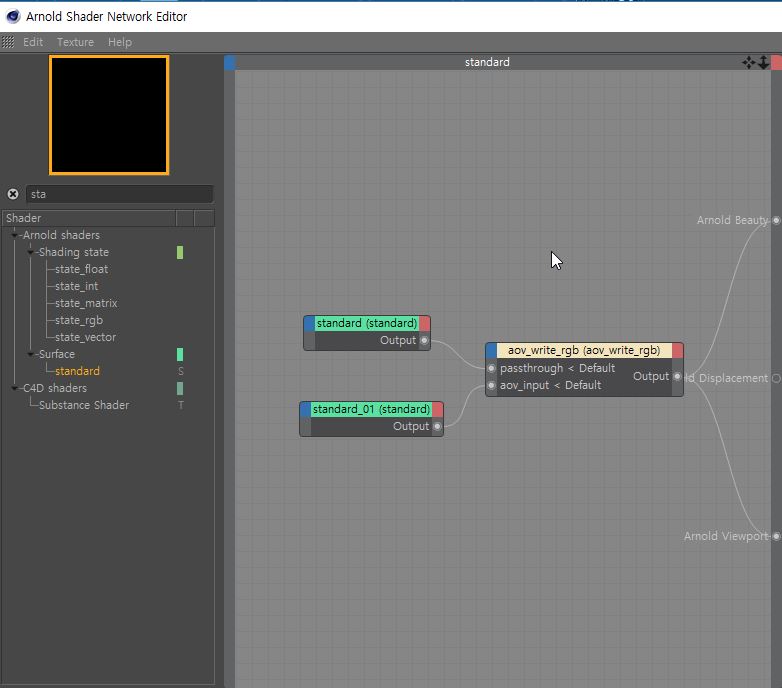Click the Output port of aov_write_rgb node

pos(677,376)
